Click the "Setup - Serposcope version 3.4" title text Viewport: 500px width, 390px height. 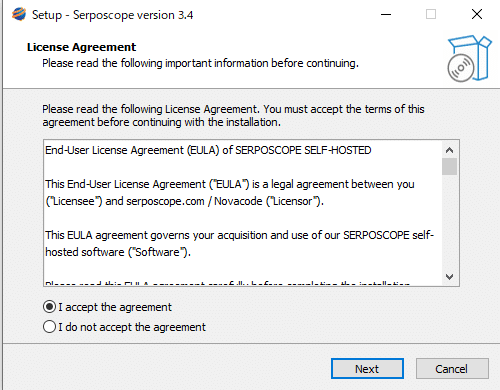coord(112,15)
